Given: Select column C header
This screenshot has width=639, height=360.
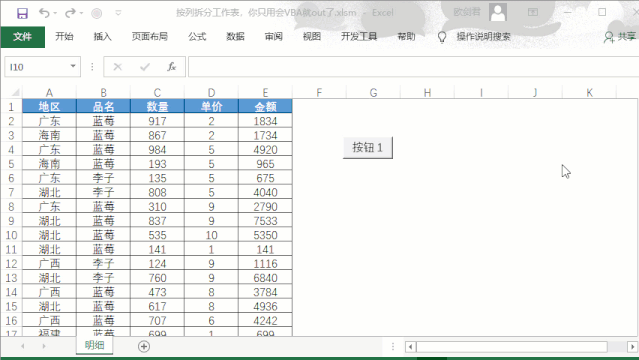Looking at the screenshot, I should [x=157, y=93].
